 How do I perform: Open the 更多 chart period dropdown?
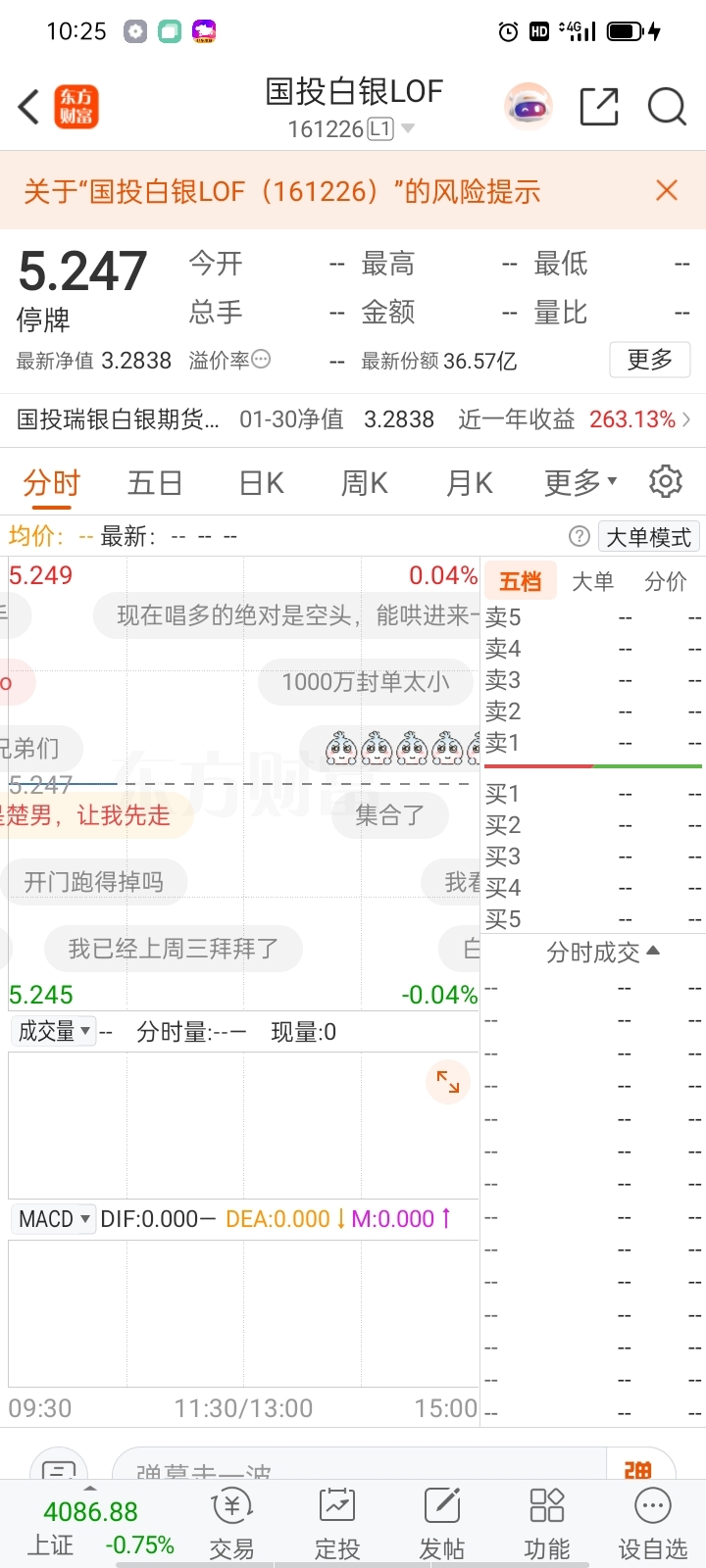pyautogui.click(x=580, y=482)
